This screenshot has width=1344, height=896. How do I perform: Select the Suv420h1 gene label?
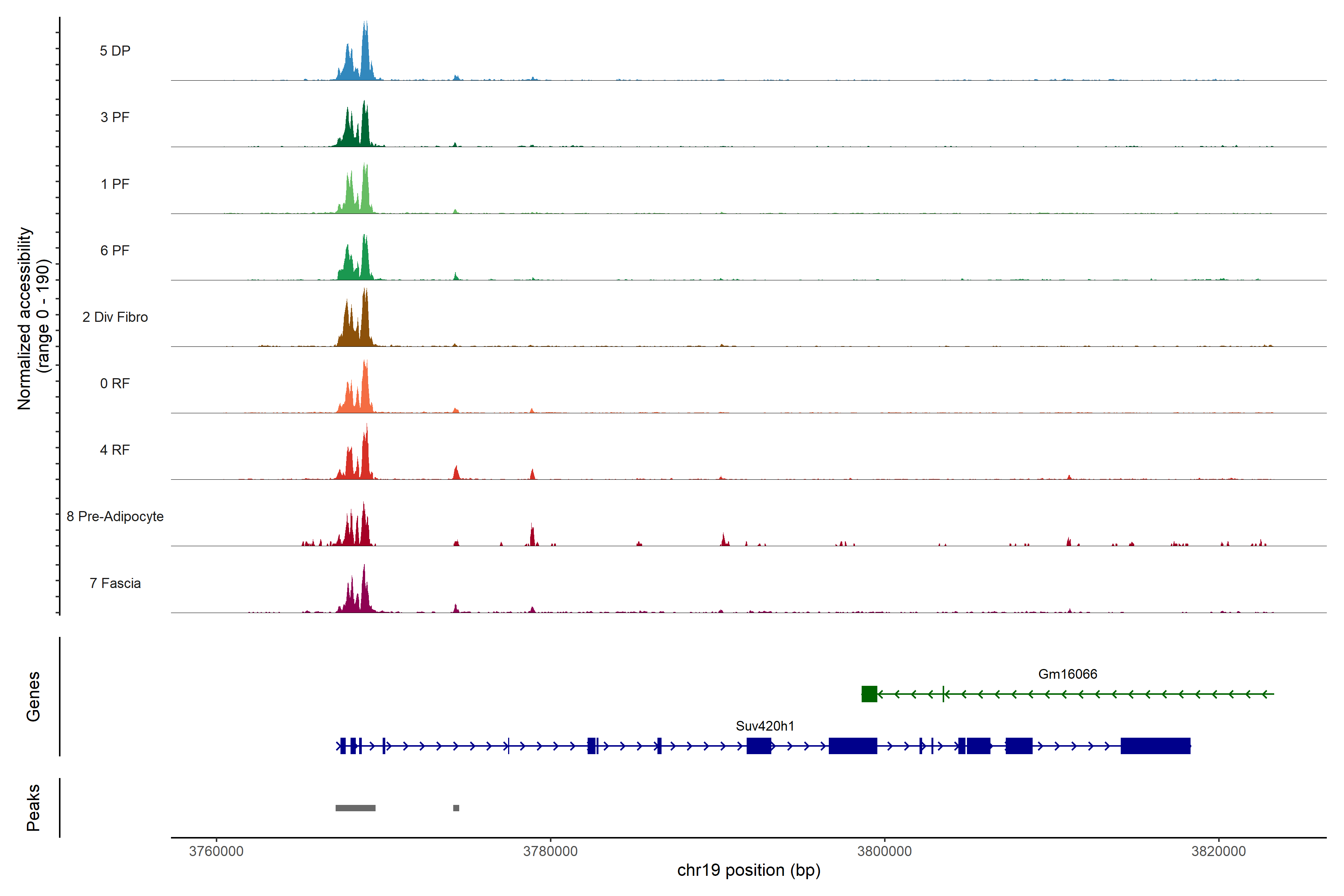765,726
